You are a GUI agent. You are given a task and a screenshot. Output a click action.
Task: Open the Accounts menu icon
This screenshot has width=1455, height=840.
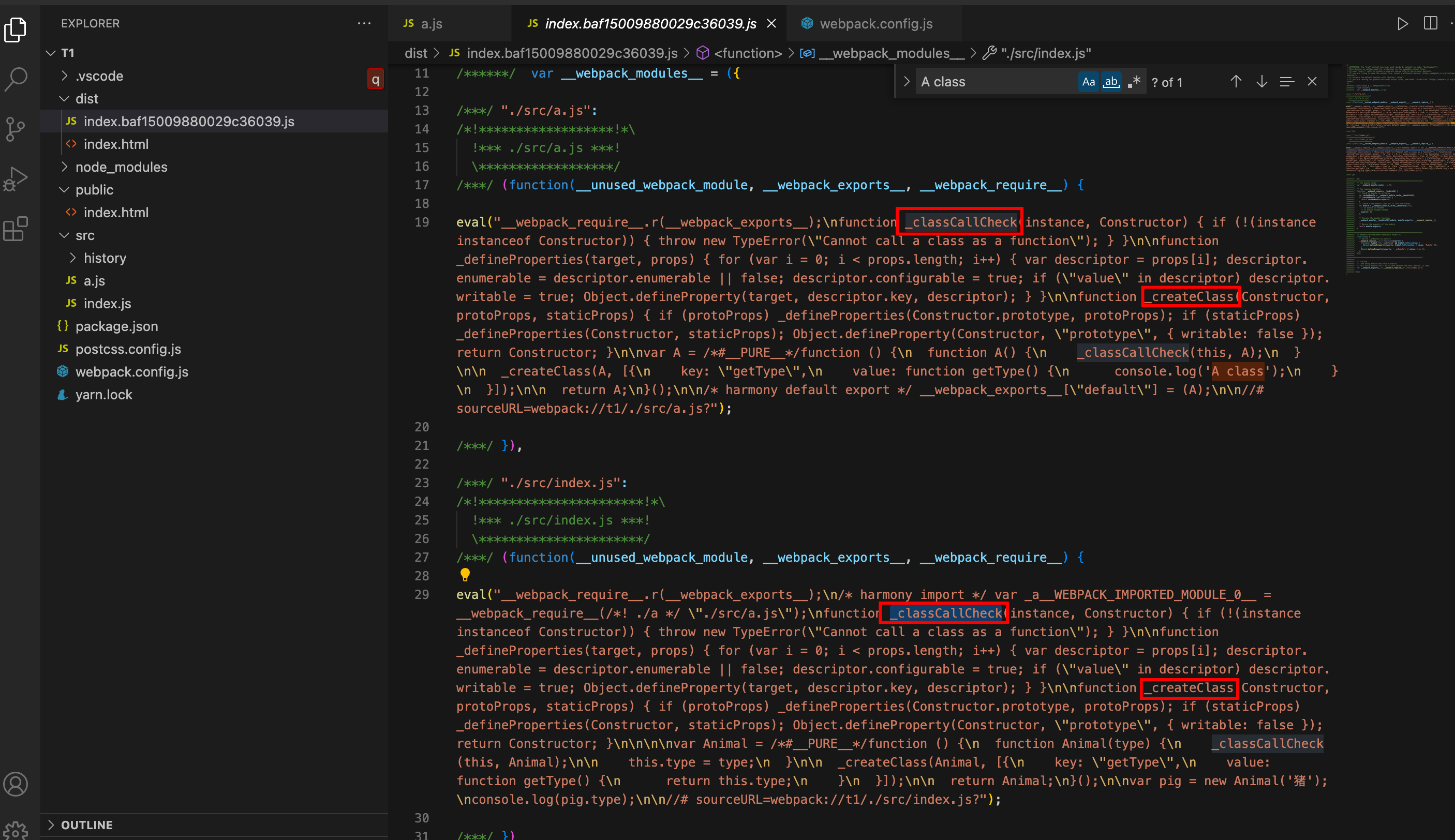tap(16, 784)
